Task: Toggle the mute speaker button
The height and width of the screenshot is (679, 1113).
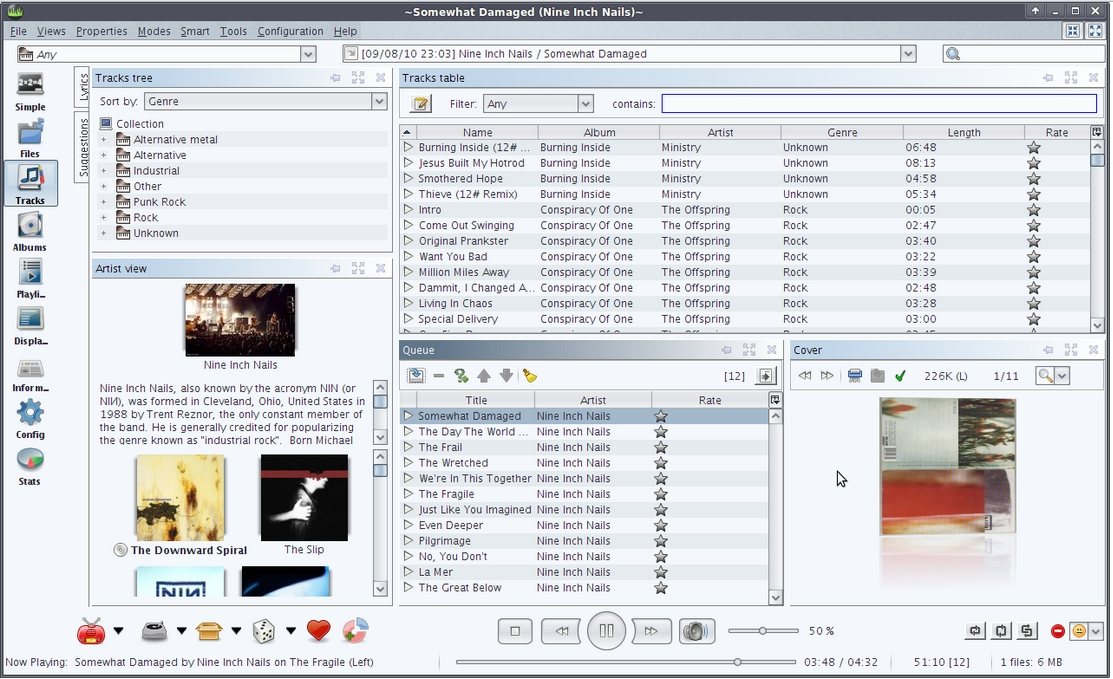Action: click(696, 631)
